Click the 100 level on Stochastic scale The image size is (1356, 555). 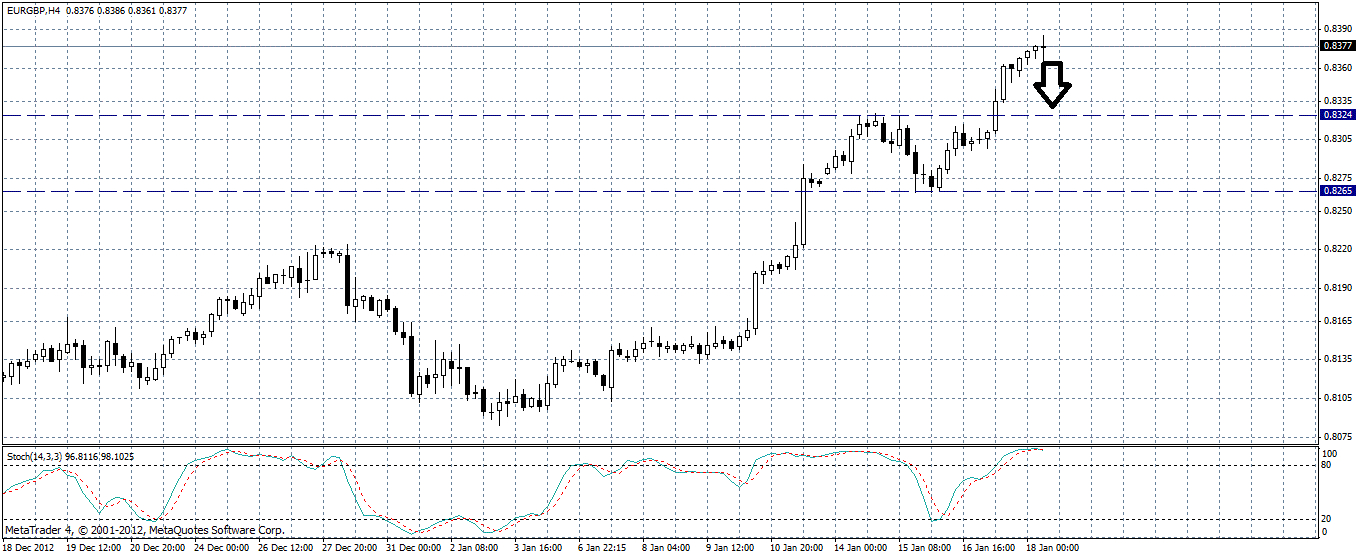click(1331, 454)
